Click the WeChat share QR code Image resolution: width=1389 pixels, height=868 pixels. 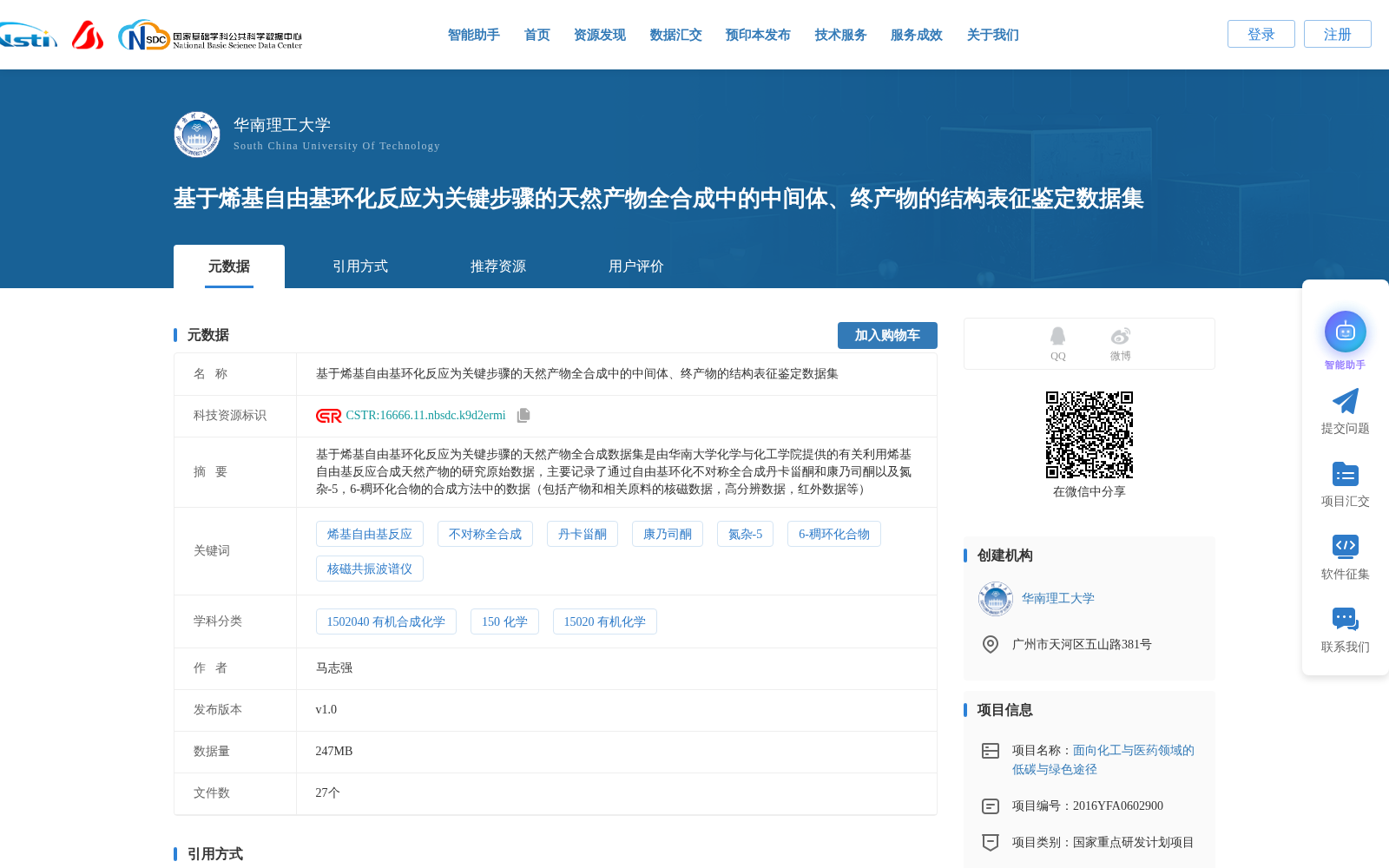coord(1089,435)
